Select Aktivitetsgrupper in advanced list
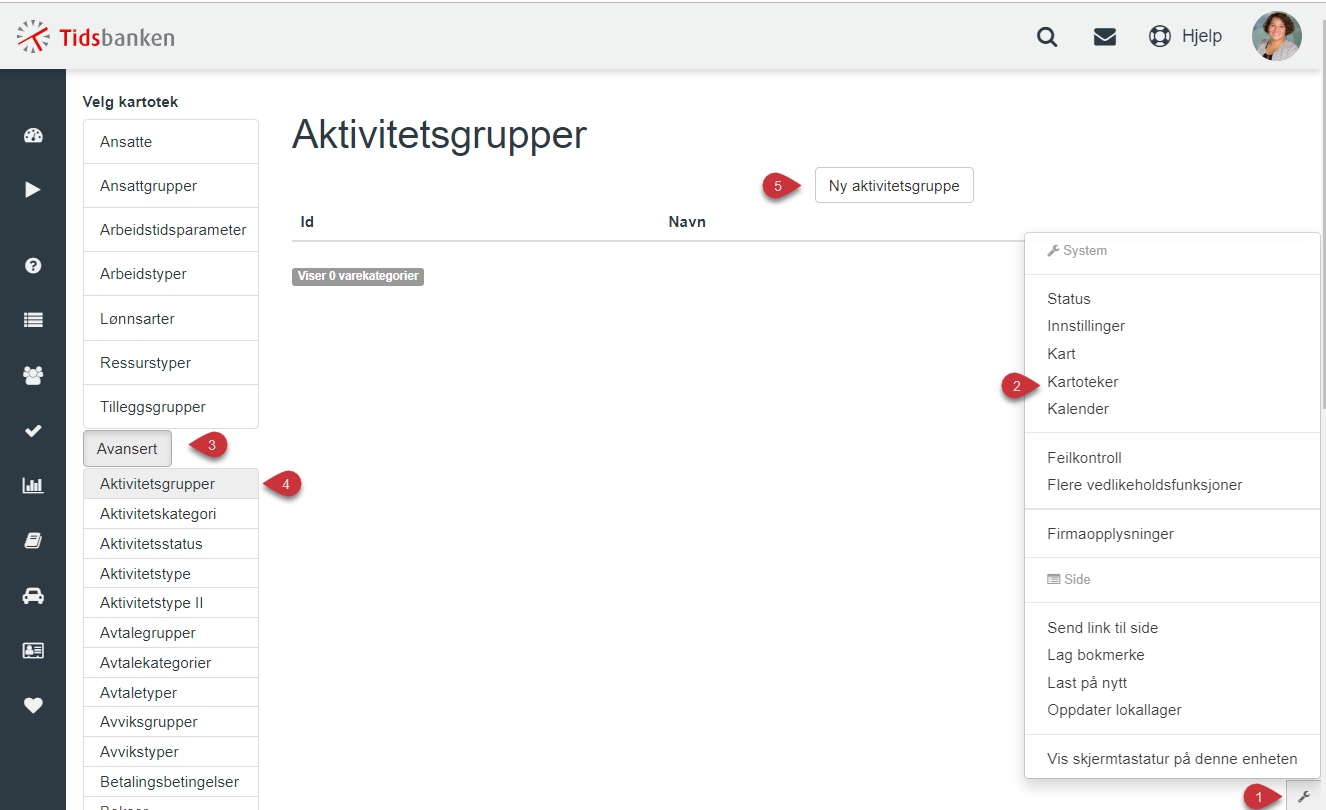This screenshot has width=1326, height=810. (171, 484)
